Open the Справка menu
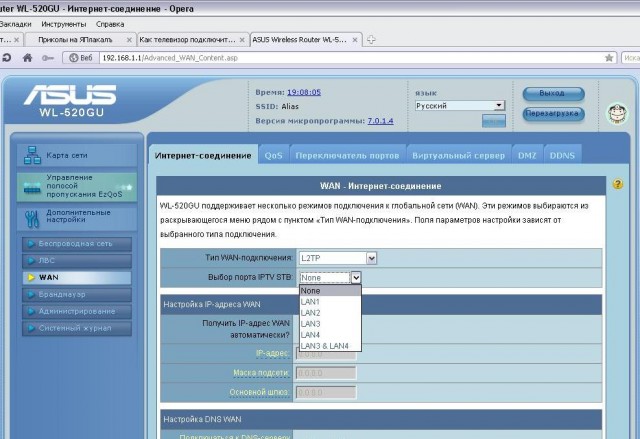640x439 pixels. point(110,24)
